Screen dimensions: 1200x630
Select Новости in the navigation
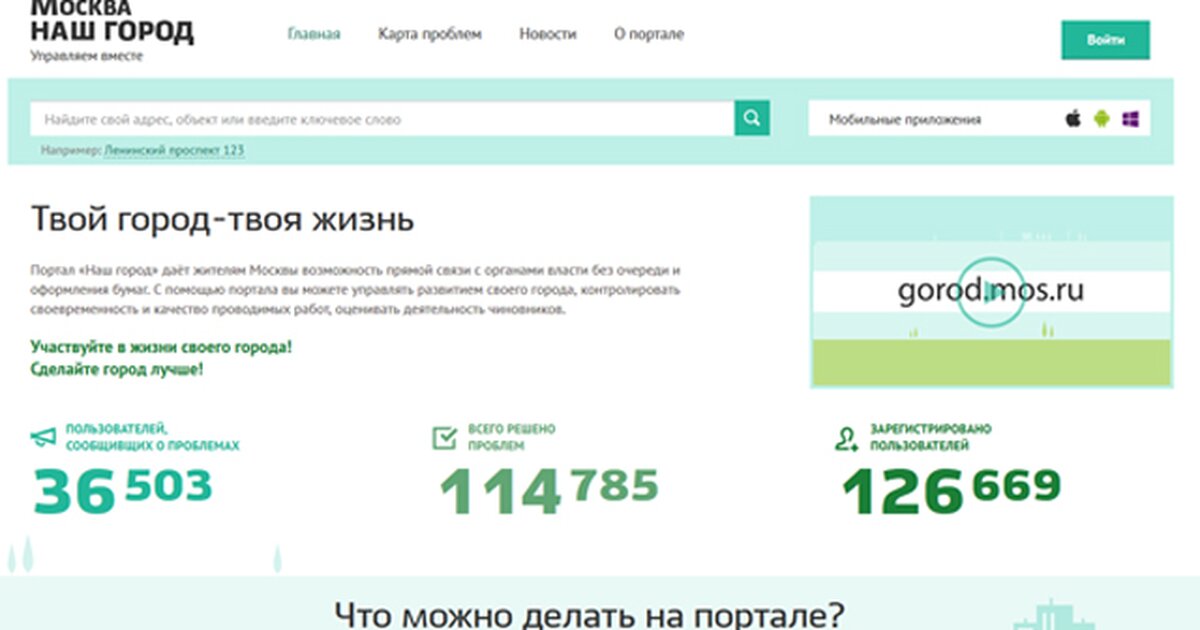pos(547,34)
